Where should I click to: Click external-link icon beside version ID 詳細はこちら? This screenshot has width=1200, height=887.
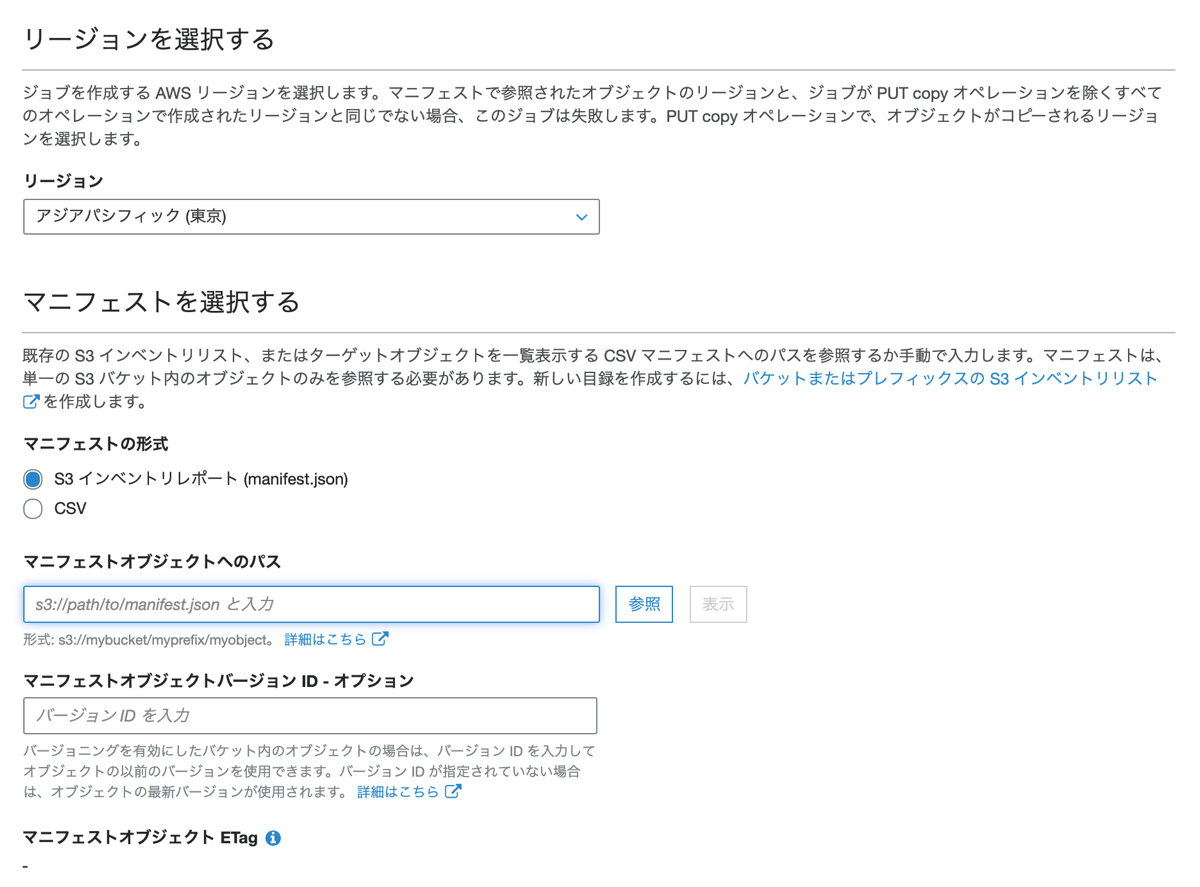click(x=455, y=790)
